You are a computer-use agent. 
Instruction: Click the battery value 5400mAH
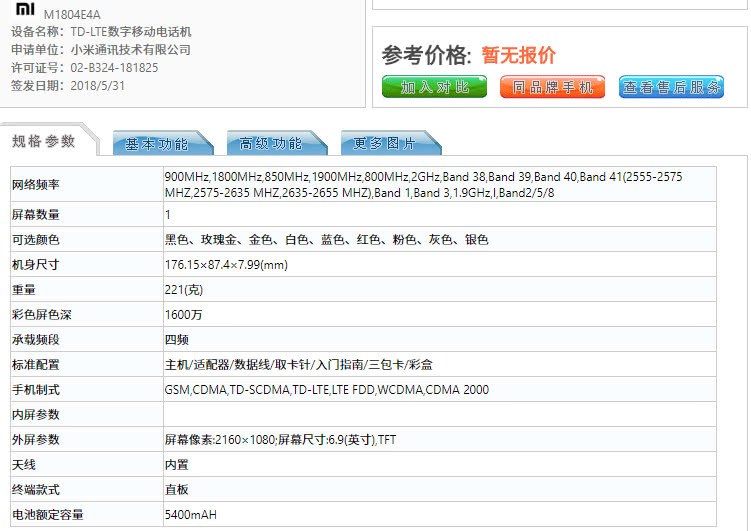191,515
